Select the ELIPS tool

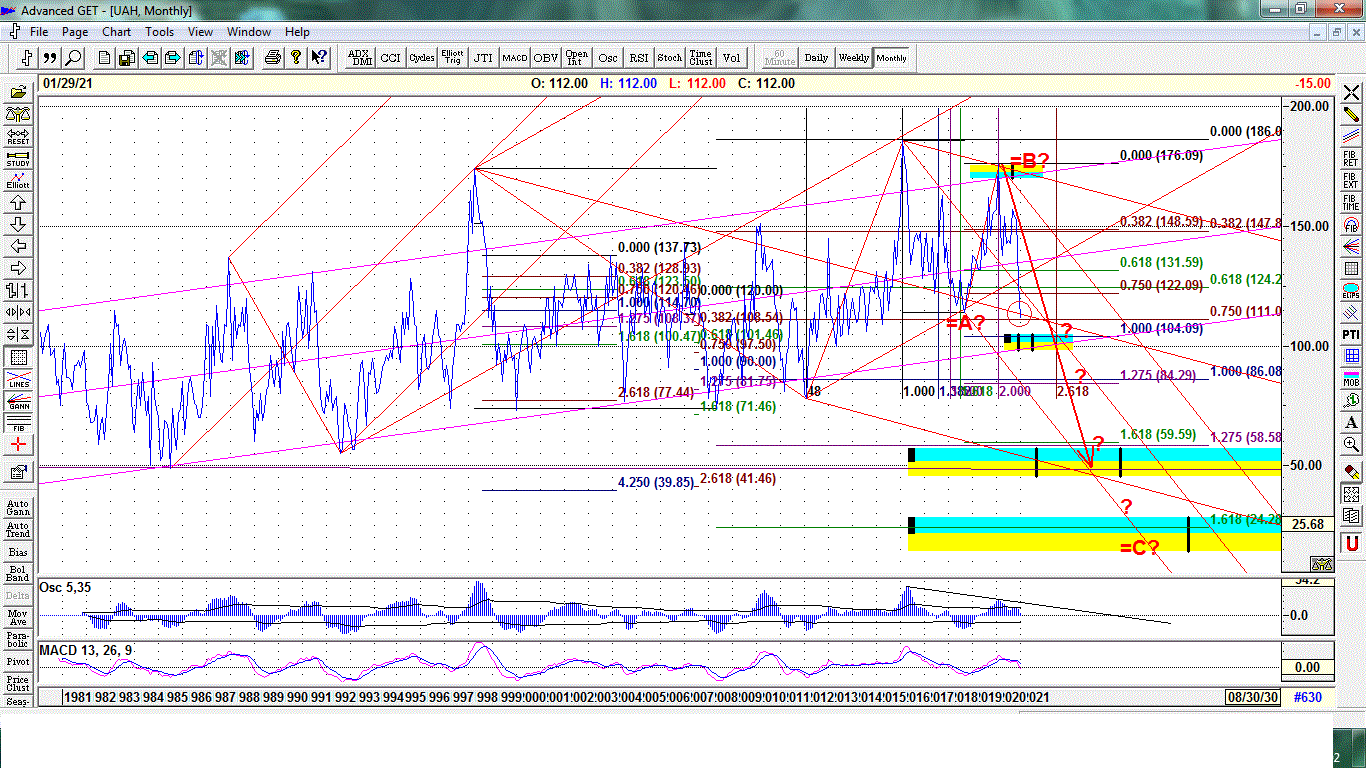point(1351,290)
